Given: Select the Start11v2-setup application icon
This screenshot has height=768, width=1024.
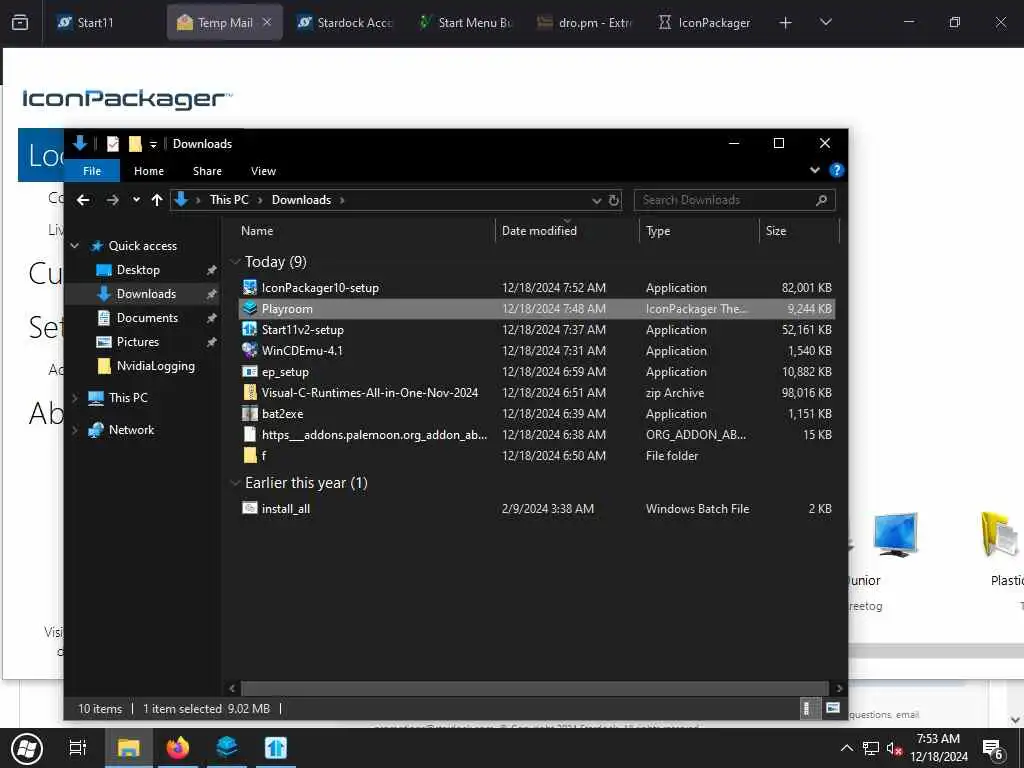Looking at the screenshot, I should coord(249,329).
